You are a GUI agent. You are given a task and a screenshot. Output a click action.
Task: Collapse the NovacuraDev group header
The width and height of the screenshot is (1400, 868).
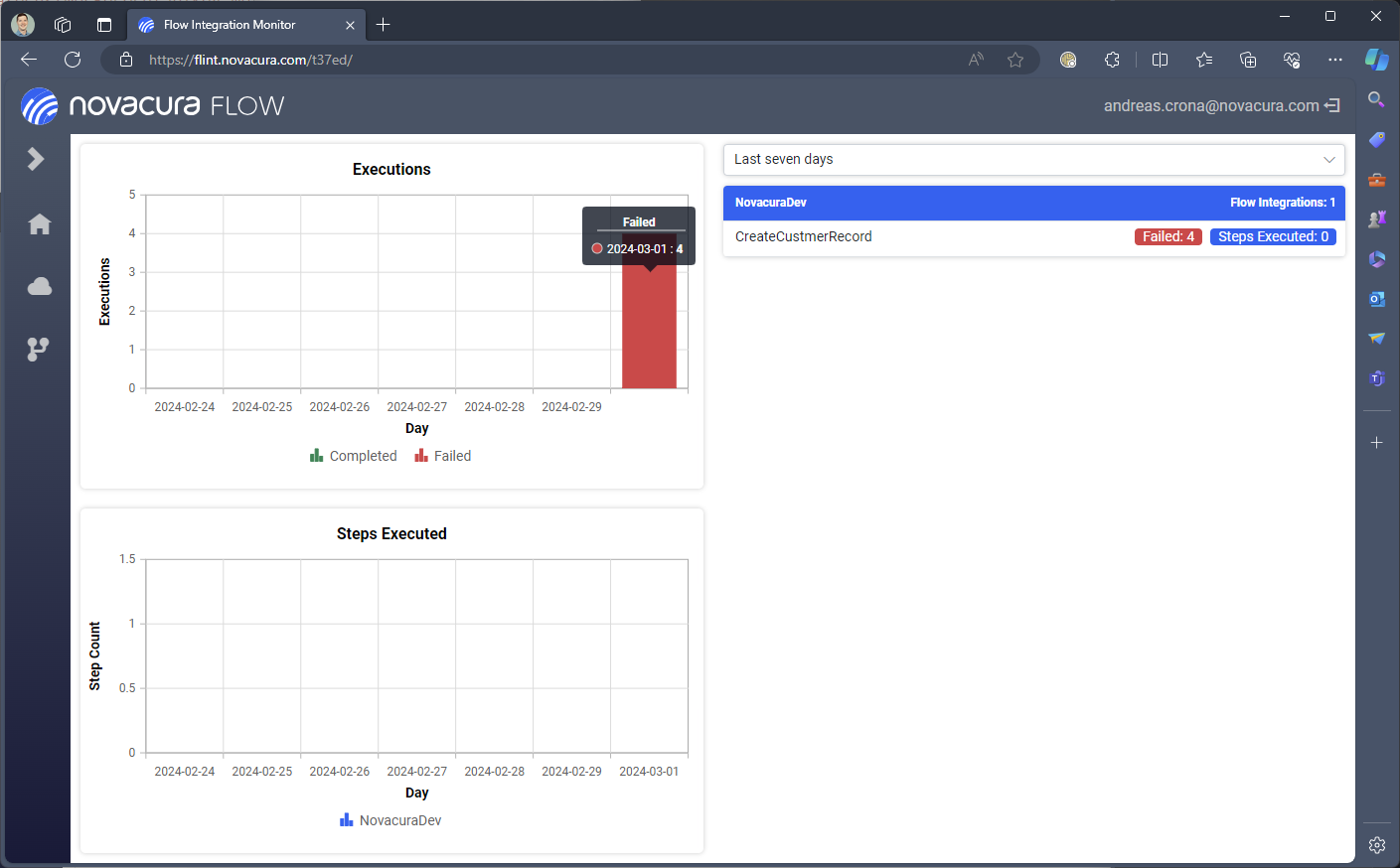[x=1033, y=203]
